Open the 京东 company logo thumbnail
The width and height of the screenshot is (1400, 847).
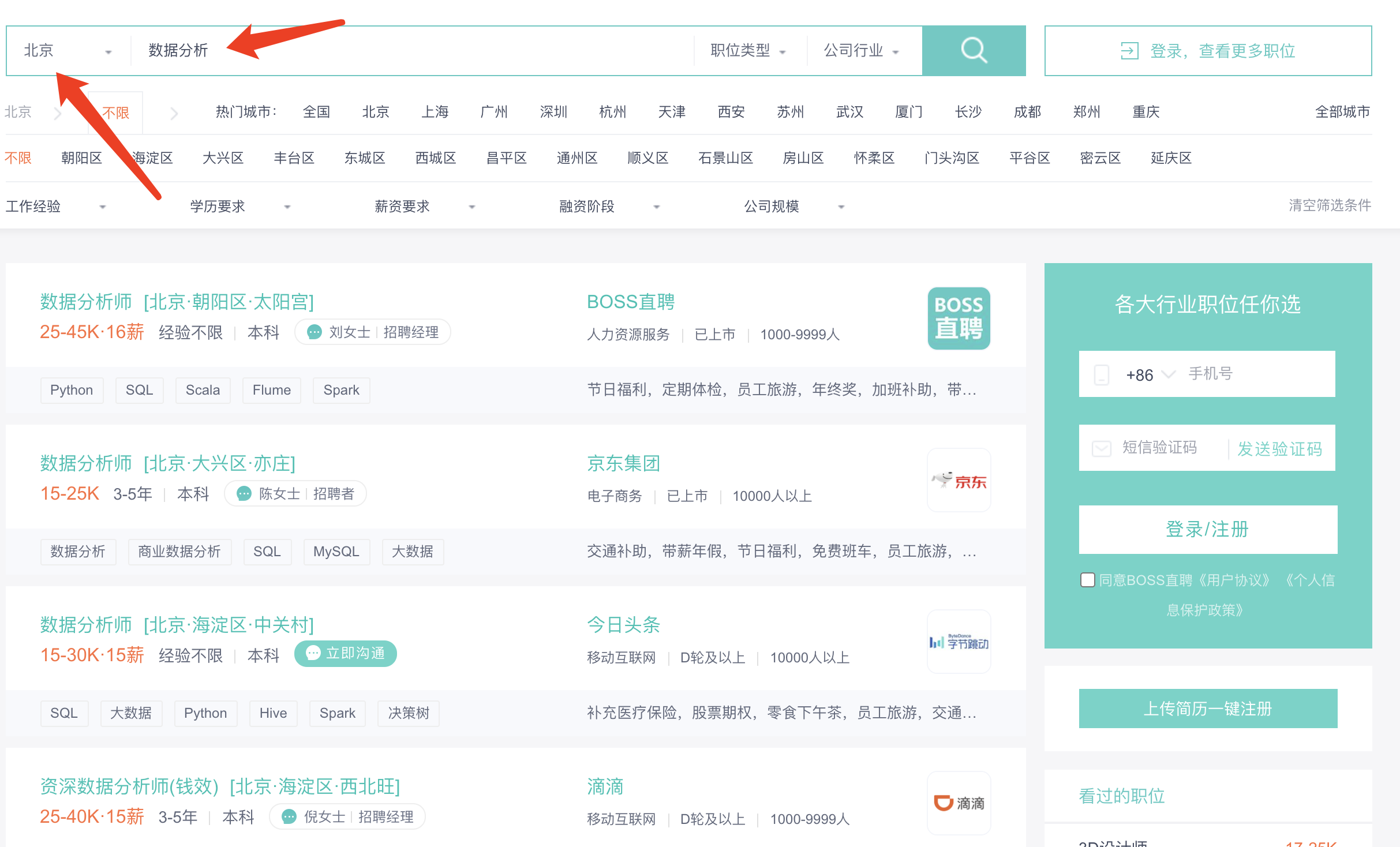pyautogui.click(x=959, y=480)
